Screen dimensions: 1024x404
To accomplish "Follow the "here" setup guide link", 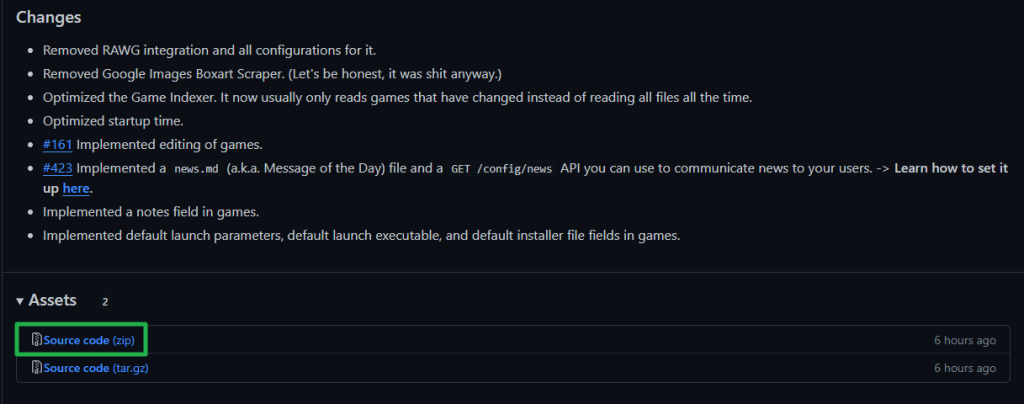I will 76,188.
